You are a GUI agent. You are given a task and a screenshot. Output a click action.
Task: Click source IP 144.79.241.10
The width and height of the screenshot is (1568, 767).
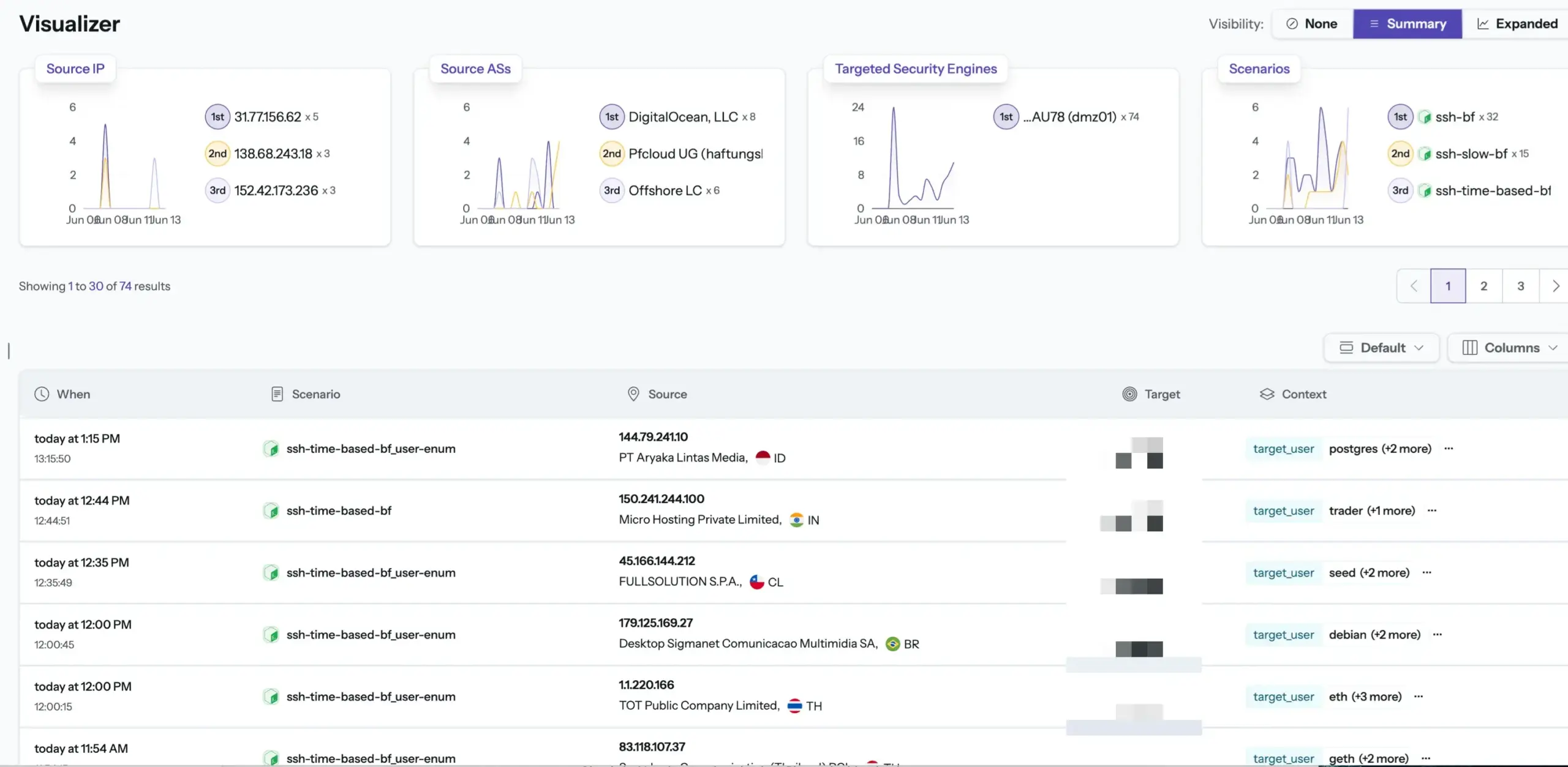coord(653,437)
